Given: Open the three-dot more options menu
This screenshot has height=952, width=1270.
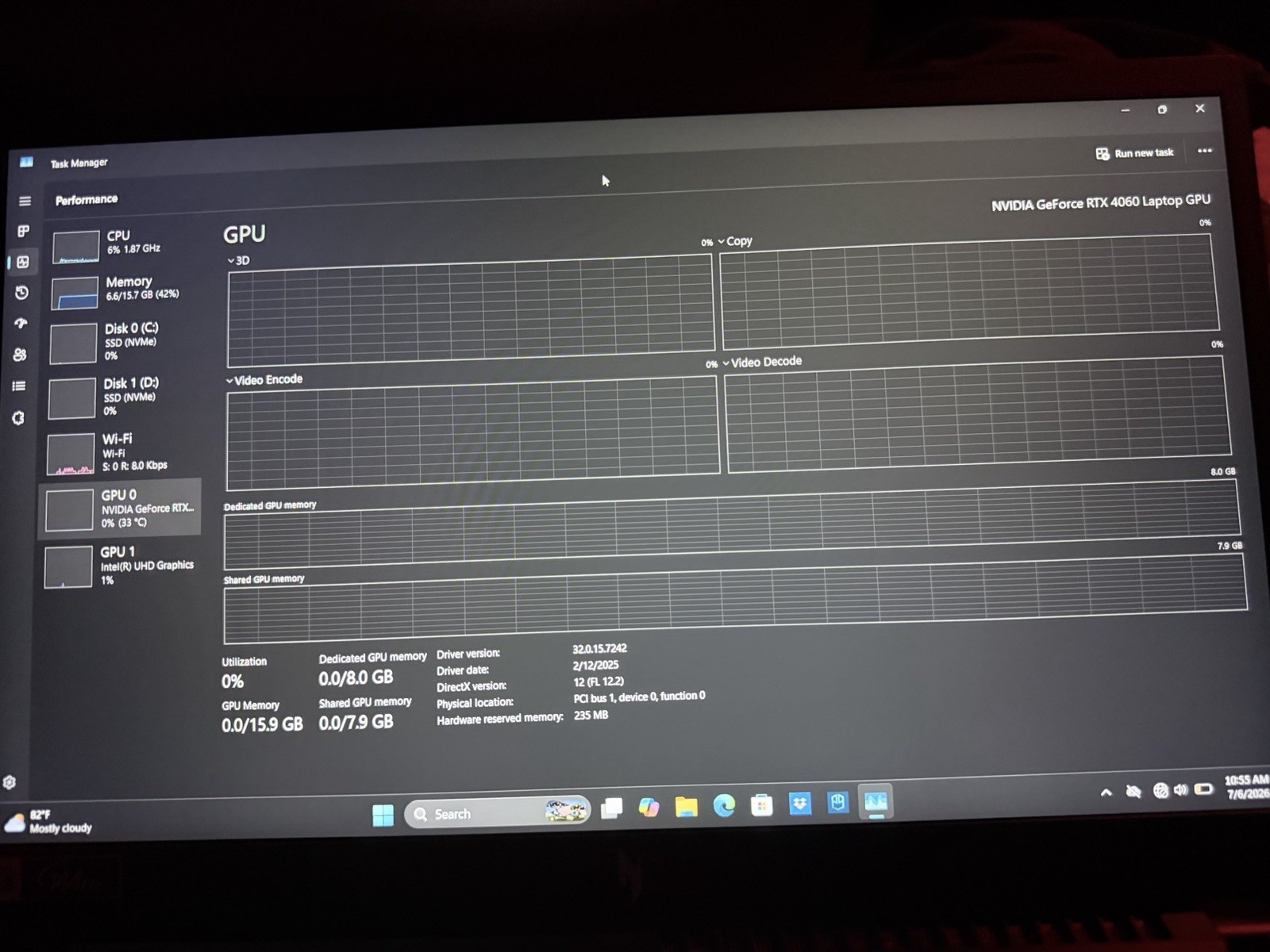Looking at the screenshot, I should (x=1205, y=151).
